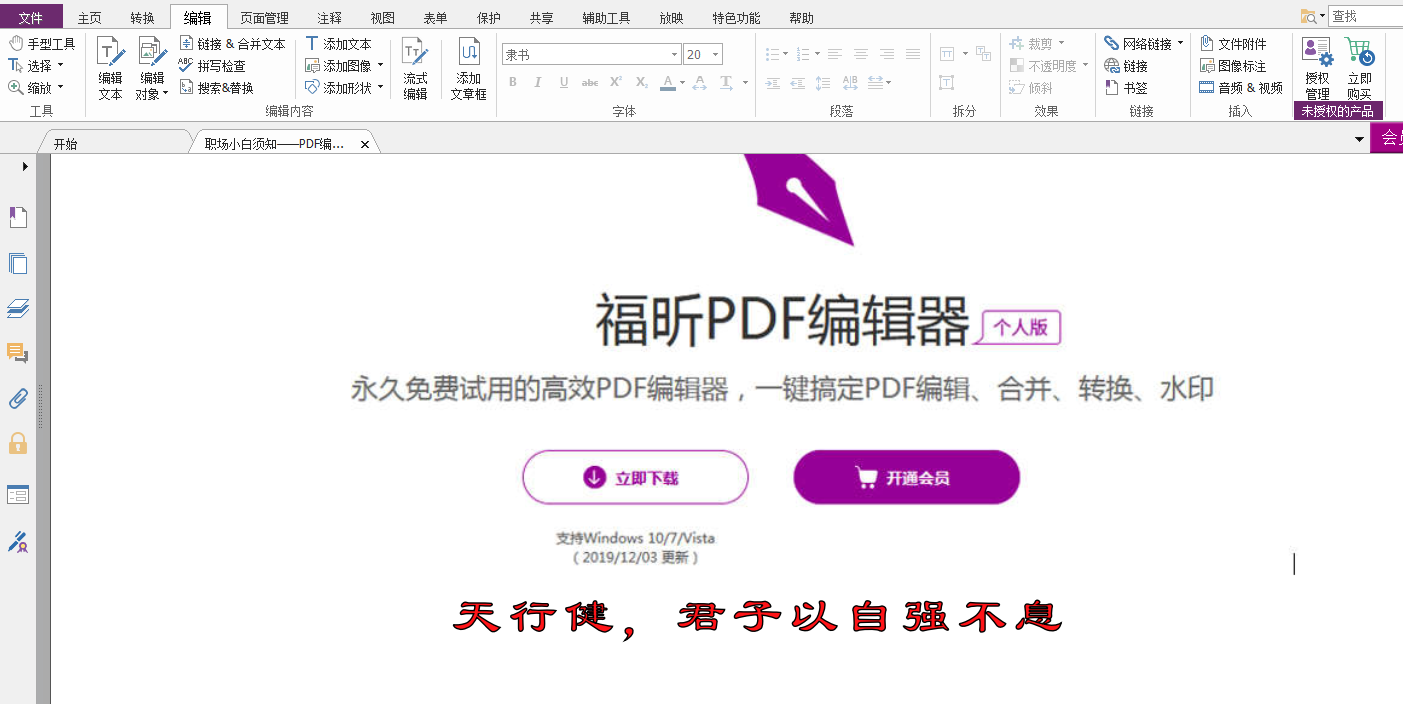The width and height of the screenshot is (1403, 704).
Task: Toggle italic text formatting
Action: pos(538,82)
